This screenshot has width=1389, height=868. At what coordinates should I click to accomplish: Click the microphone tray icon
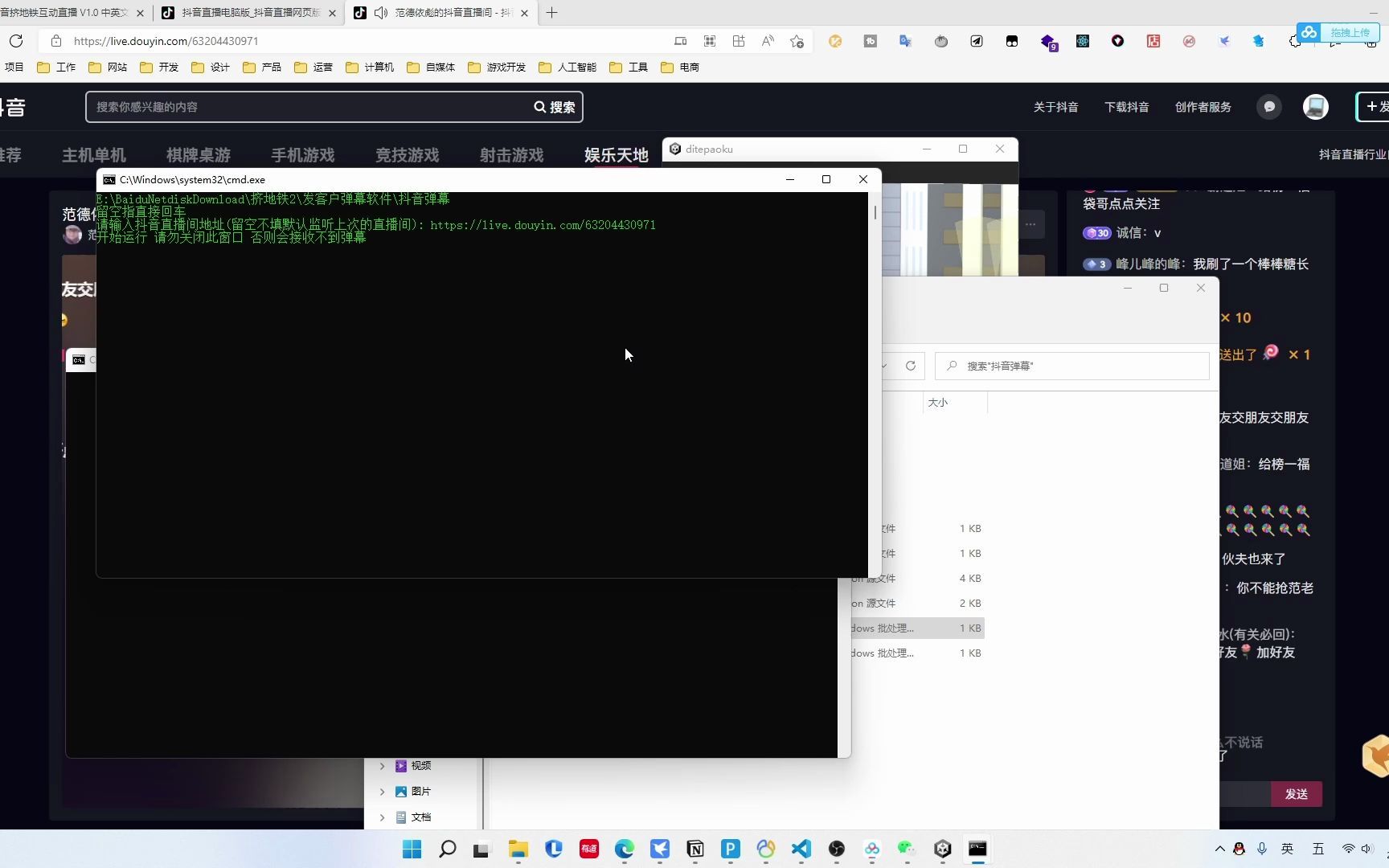coord(1262,849)
